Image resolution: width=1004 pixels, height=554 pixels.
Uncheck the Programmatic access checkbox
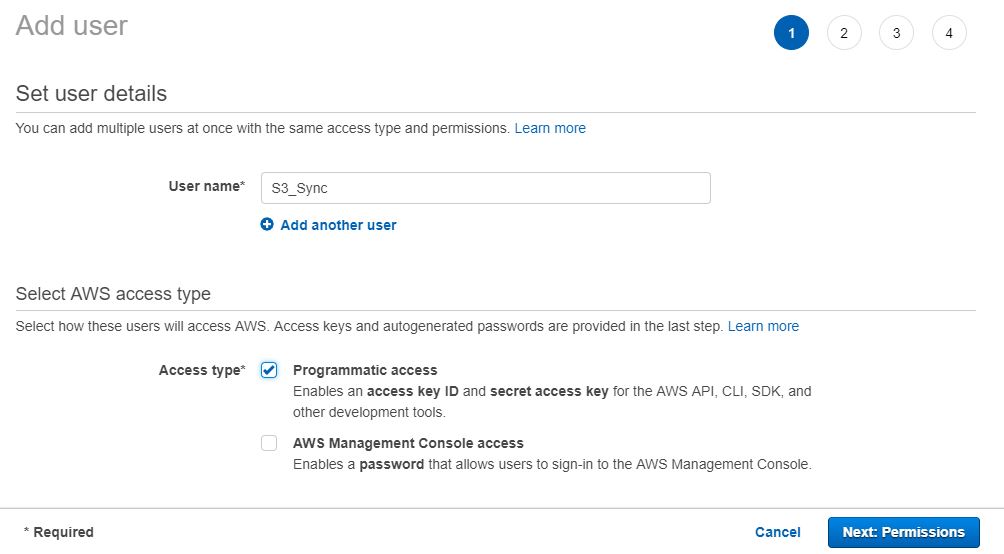(269, 370)
